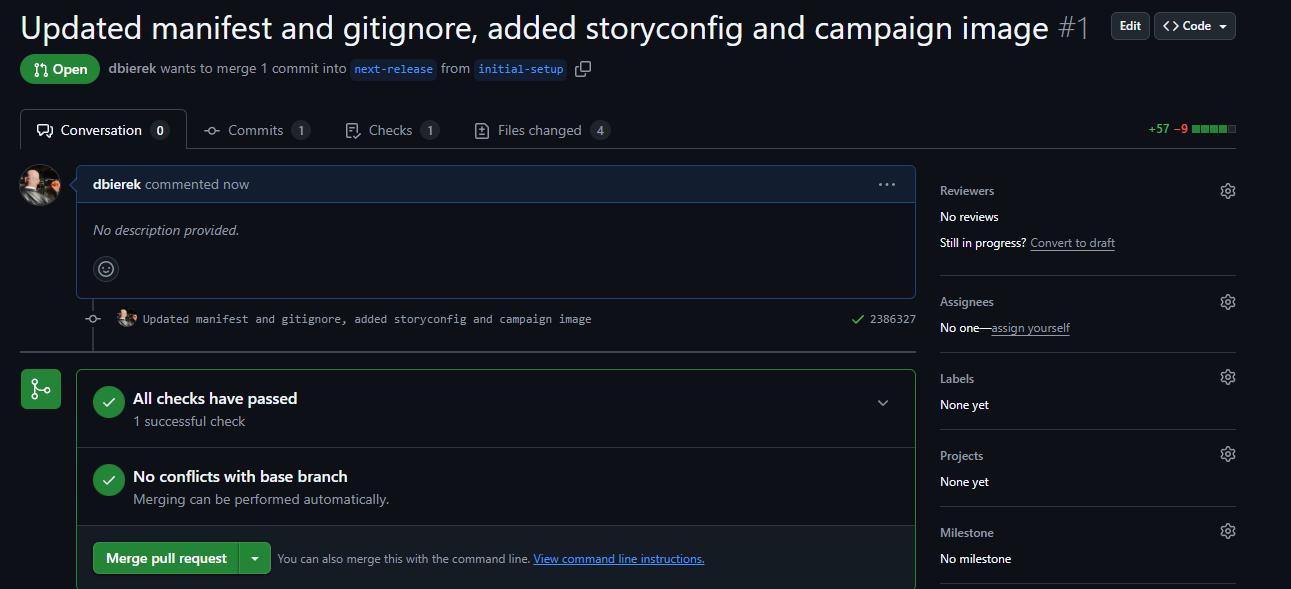Add a reaction with the smiley icon
The width and height of the screenshot is (1291, 589).
(x=106, y=269)
